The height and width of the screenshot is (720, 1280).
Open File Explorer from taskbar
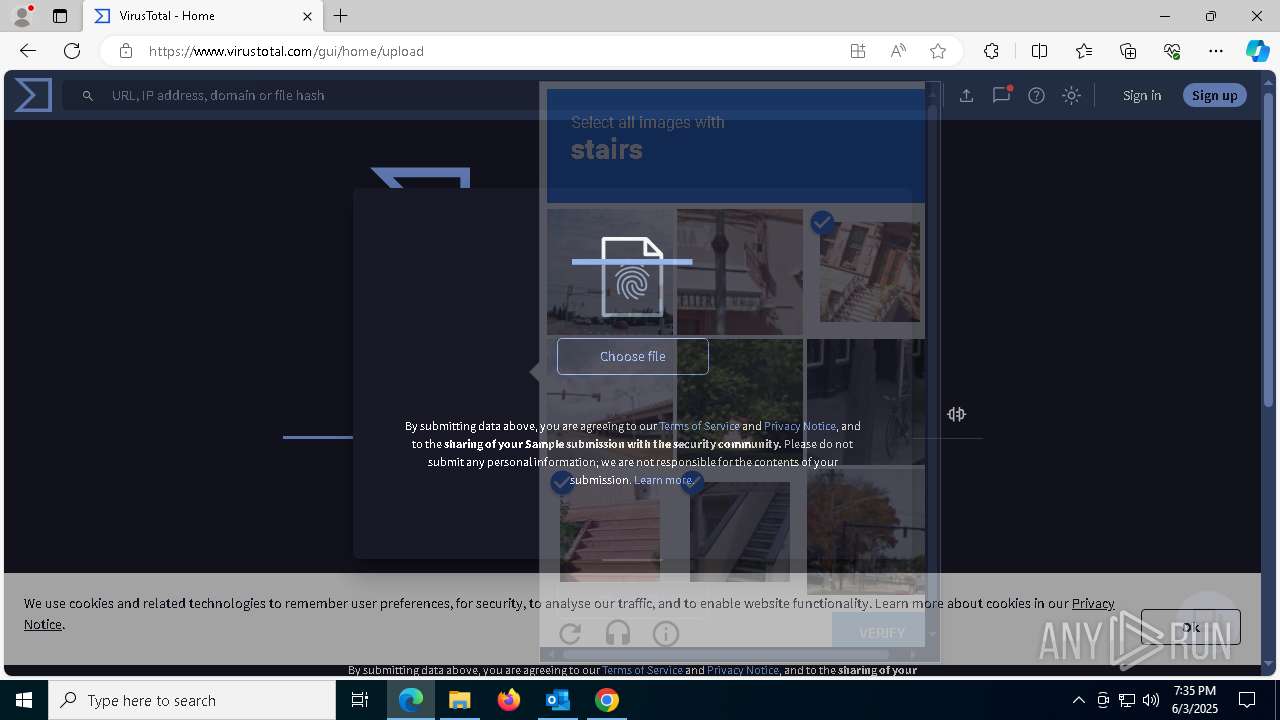pyautogui.click(x=460, y=700)
